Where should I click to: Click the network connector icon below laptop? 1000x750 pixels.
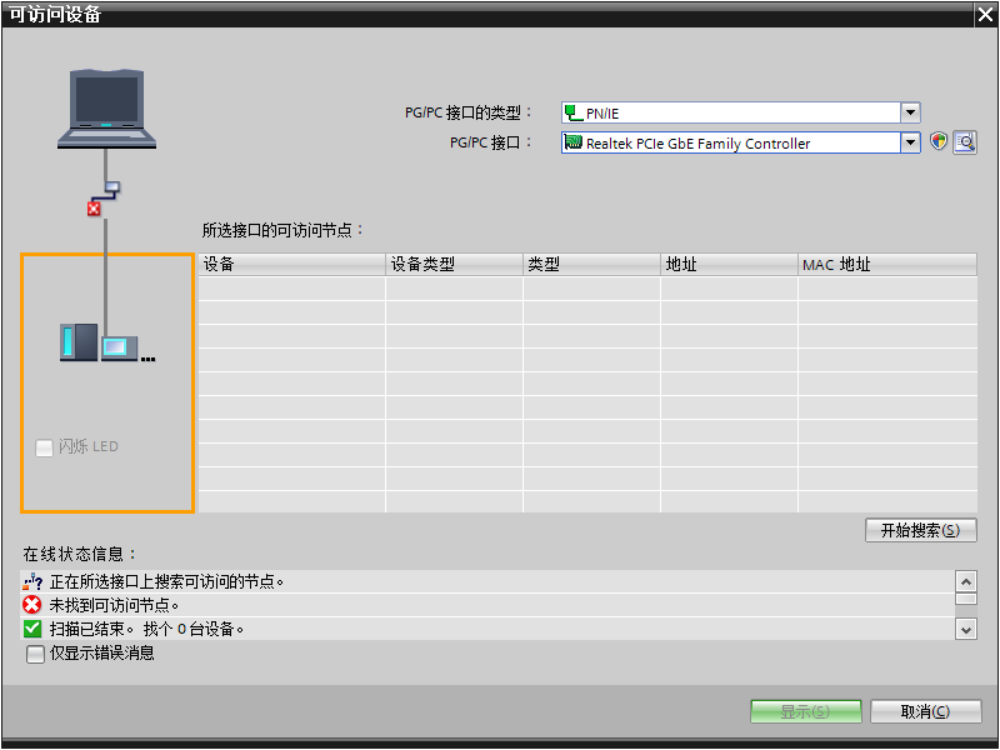coord(112,188)
